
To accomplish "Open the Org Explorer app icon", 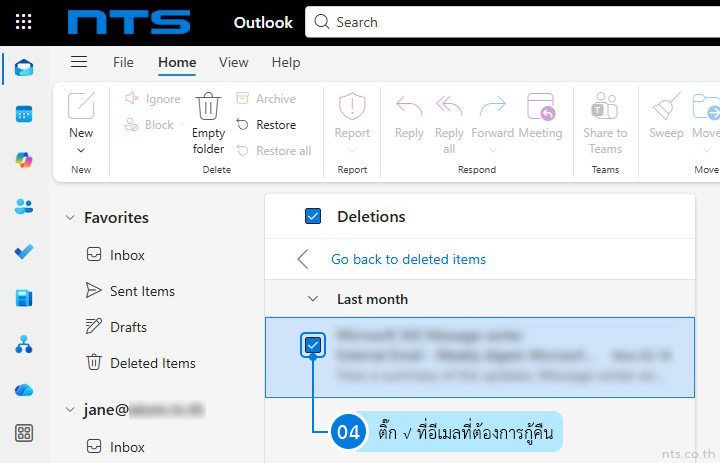I will click(x=24, y=344).
